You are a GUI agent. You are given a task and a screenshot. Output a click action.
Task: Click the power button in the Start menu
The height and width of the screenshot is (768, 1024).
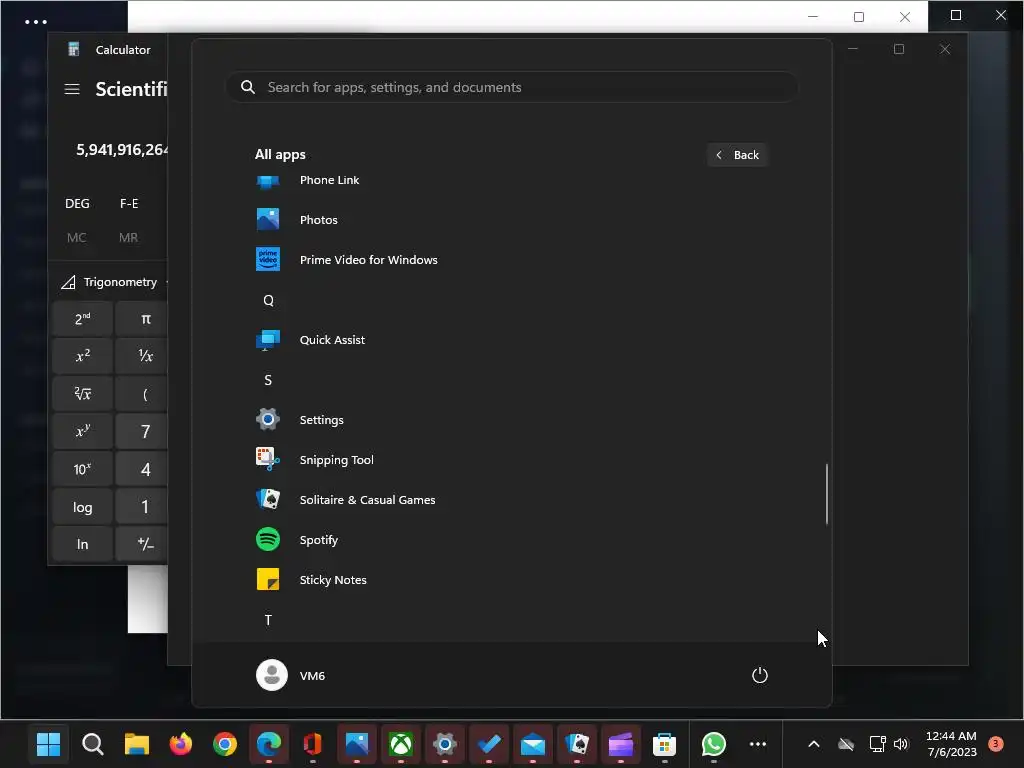click(x=760, y=675)
